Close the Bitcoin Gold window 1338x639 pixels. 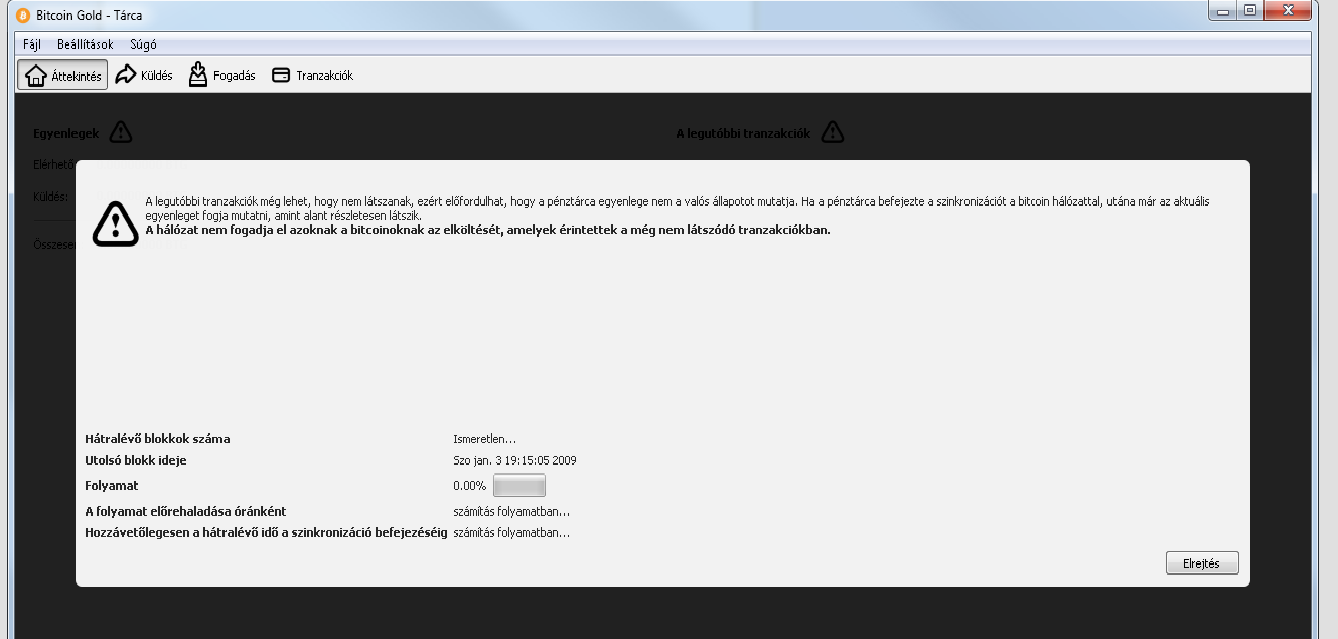click(1287, 10)
